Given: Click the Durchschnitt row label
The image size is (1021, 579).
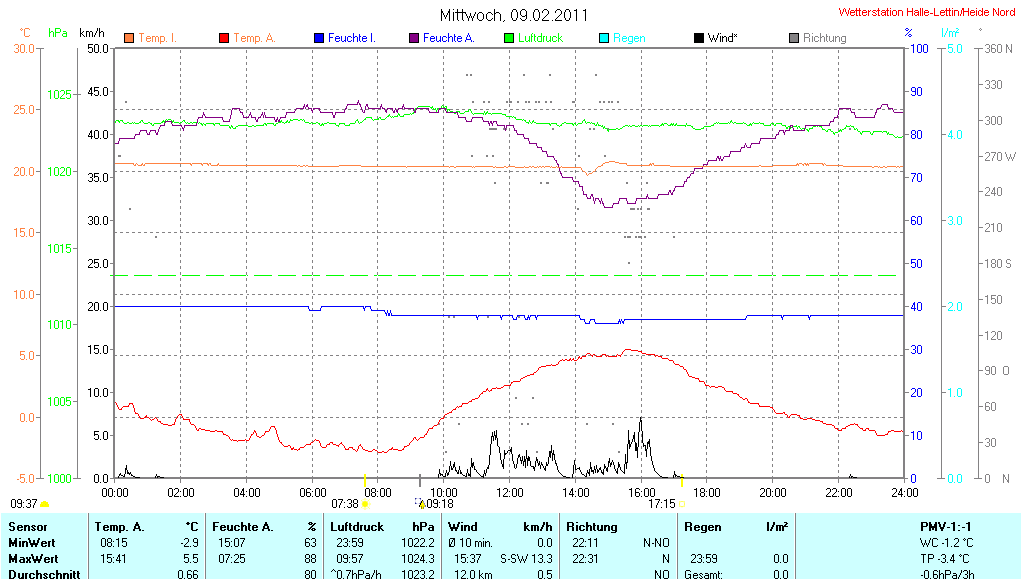Looking at the screenshot, I should coord(45,574).
